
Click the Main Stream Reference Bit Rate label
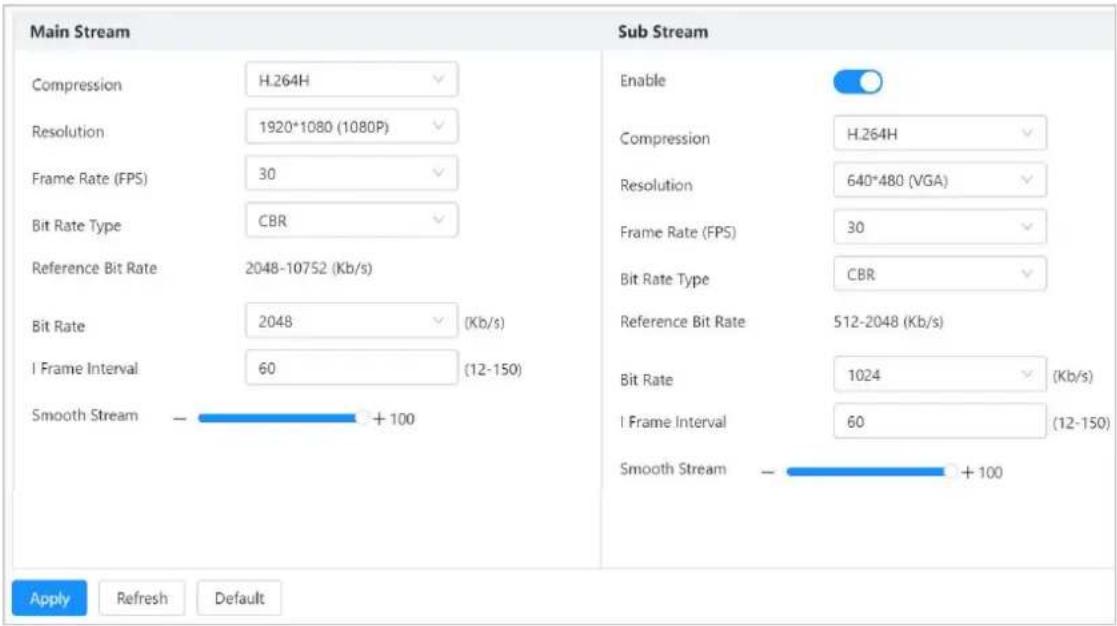pos(94,268)
